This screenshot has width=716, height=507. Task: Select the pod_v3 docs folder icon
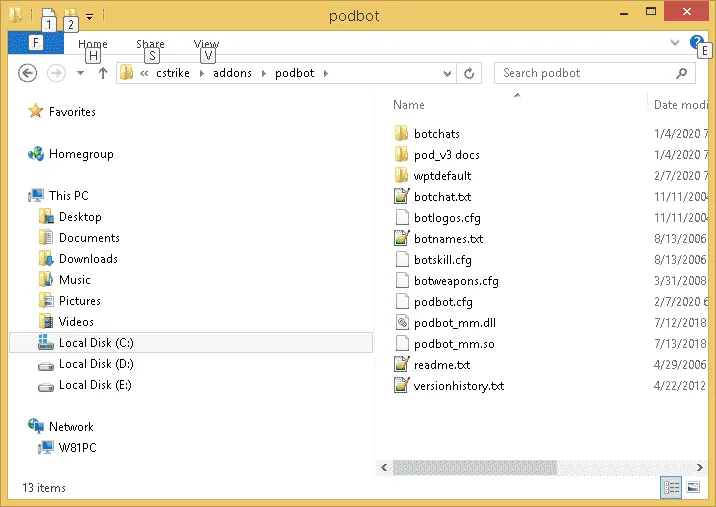coord(401,154)
